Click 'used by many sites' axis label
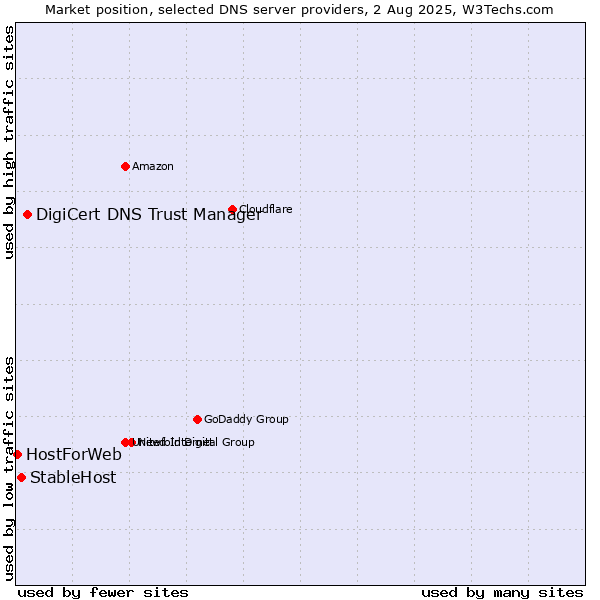 [502, 593]
